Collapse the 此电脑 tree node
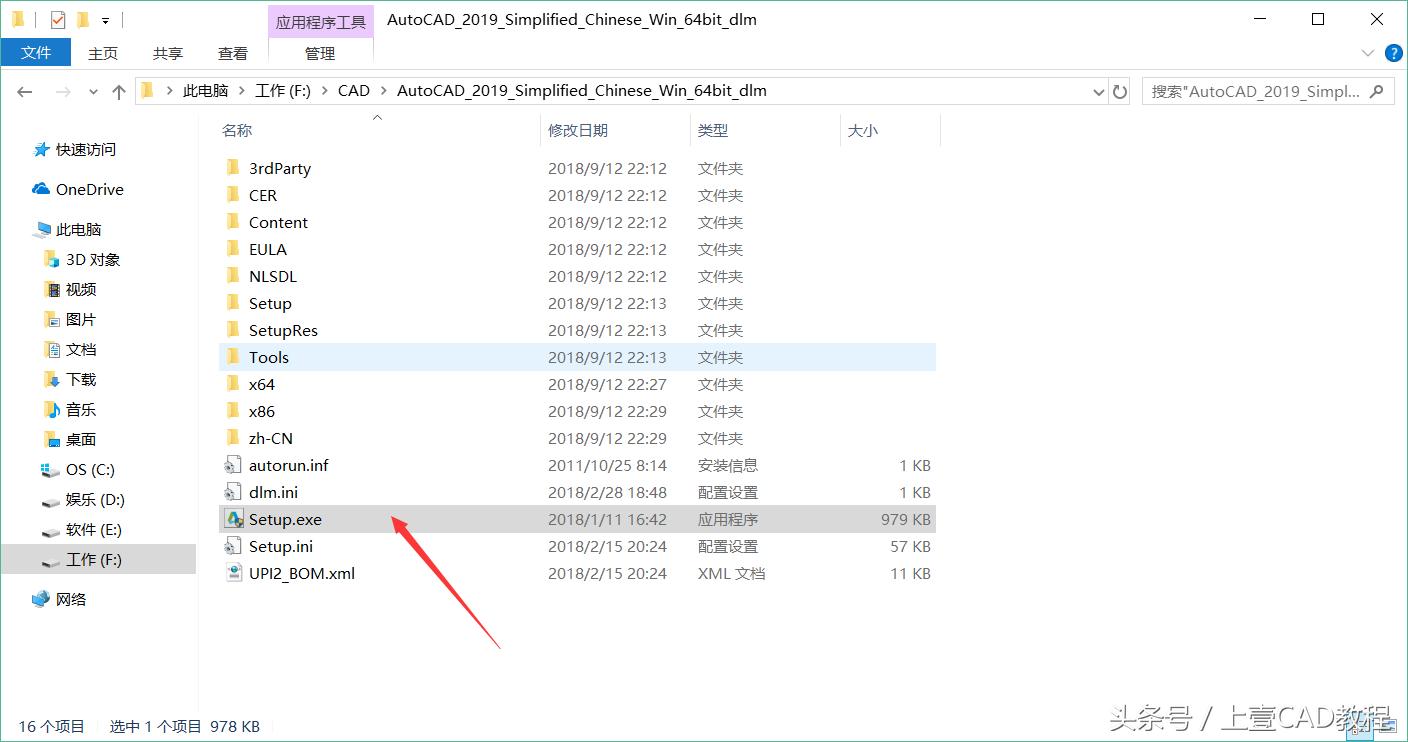 pyautogui.click(x=22, y=229)
